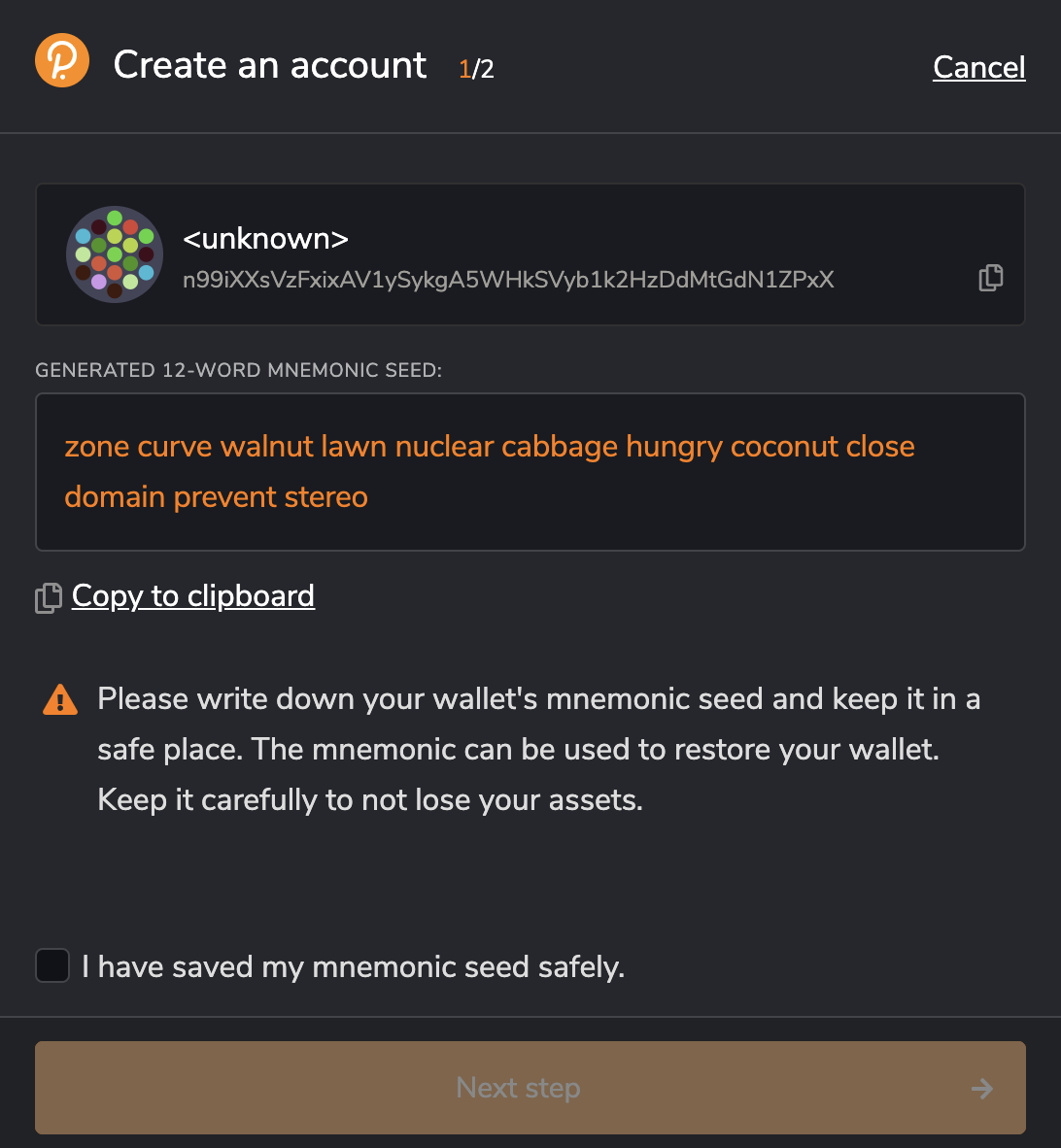Open the Copy to clipboard link
This screenshot has height=1148, width=1061.
[192, 595]
